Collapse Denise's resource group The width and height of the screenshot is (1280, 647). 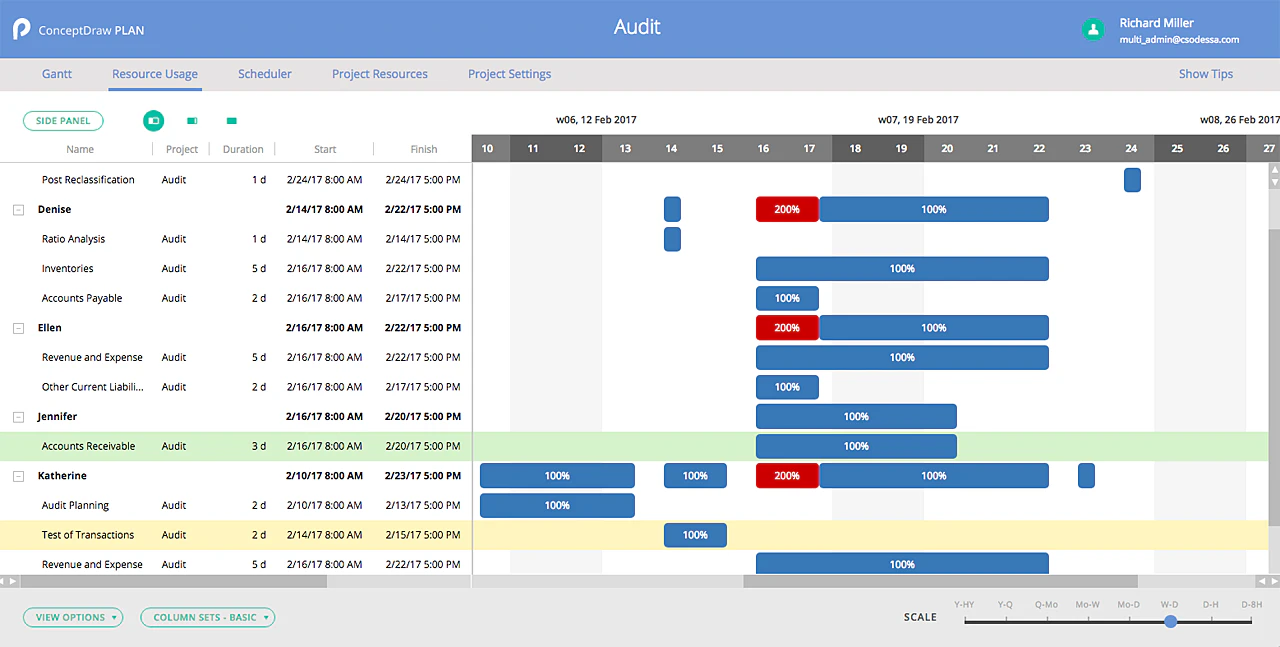(17, 209)
